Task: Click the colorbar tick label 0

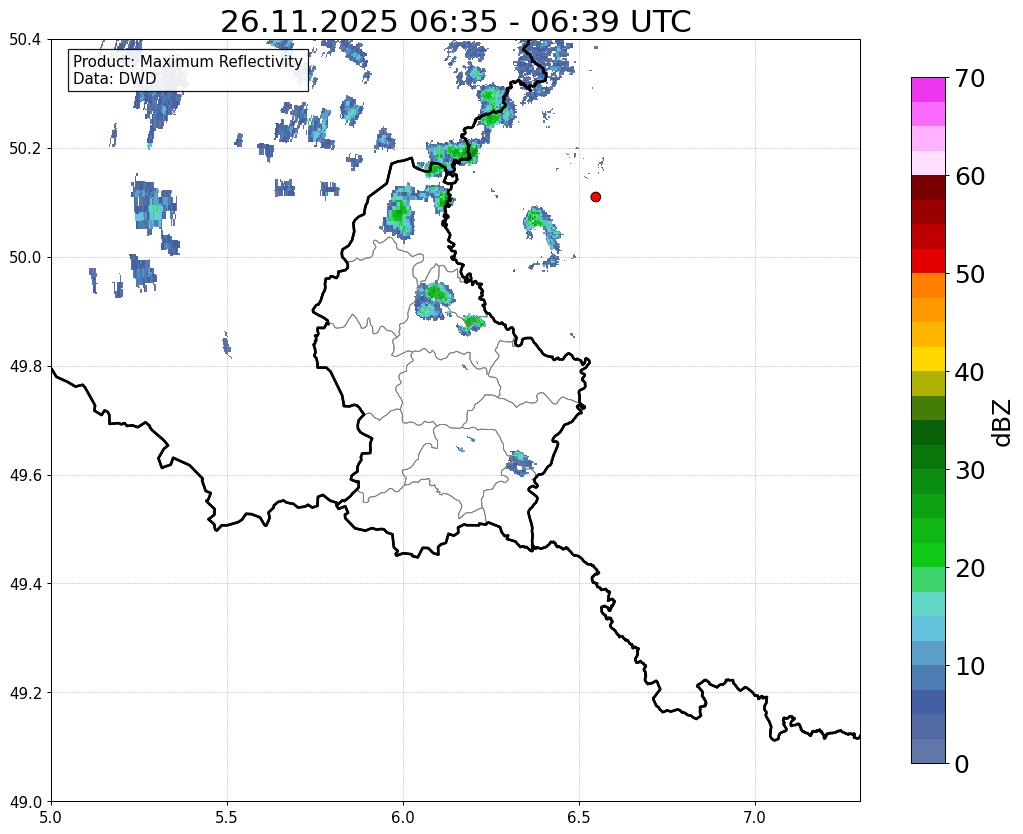Action: (x=962, y=764)
